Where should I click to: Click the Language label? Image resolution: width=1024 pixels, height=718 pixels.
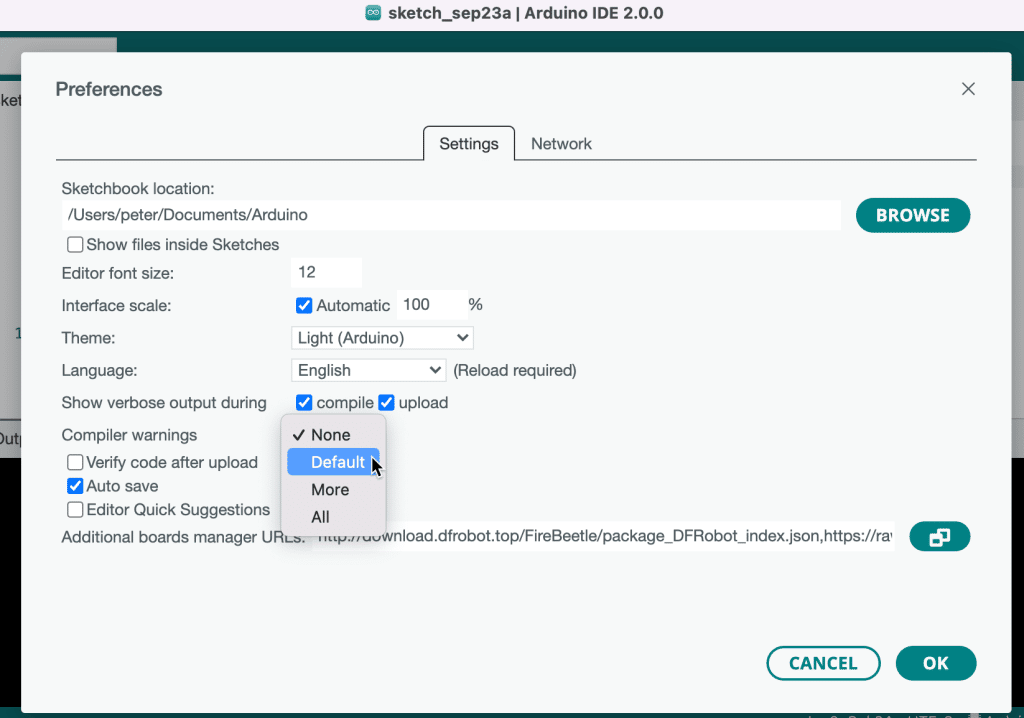point(99,370)
